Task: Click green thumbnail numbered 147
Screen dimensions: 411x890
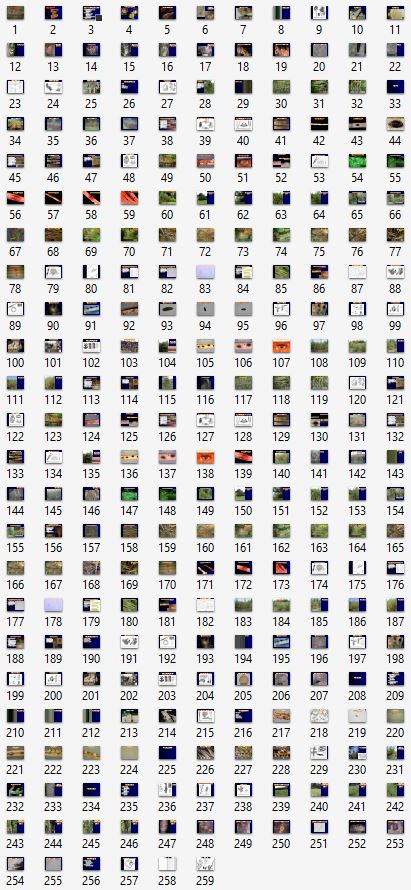Action: click(129, 493)
